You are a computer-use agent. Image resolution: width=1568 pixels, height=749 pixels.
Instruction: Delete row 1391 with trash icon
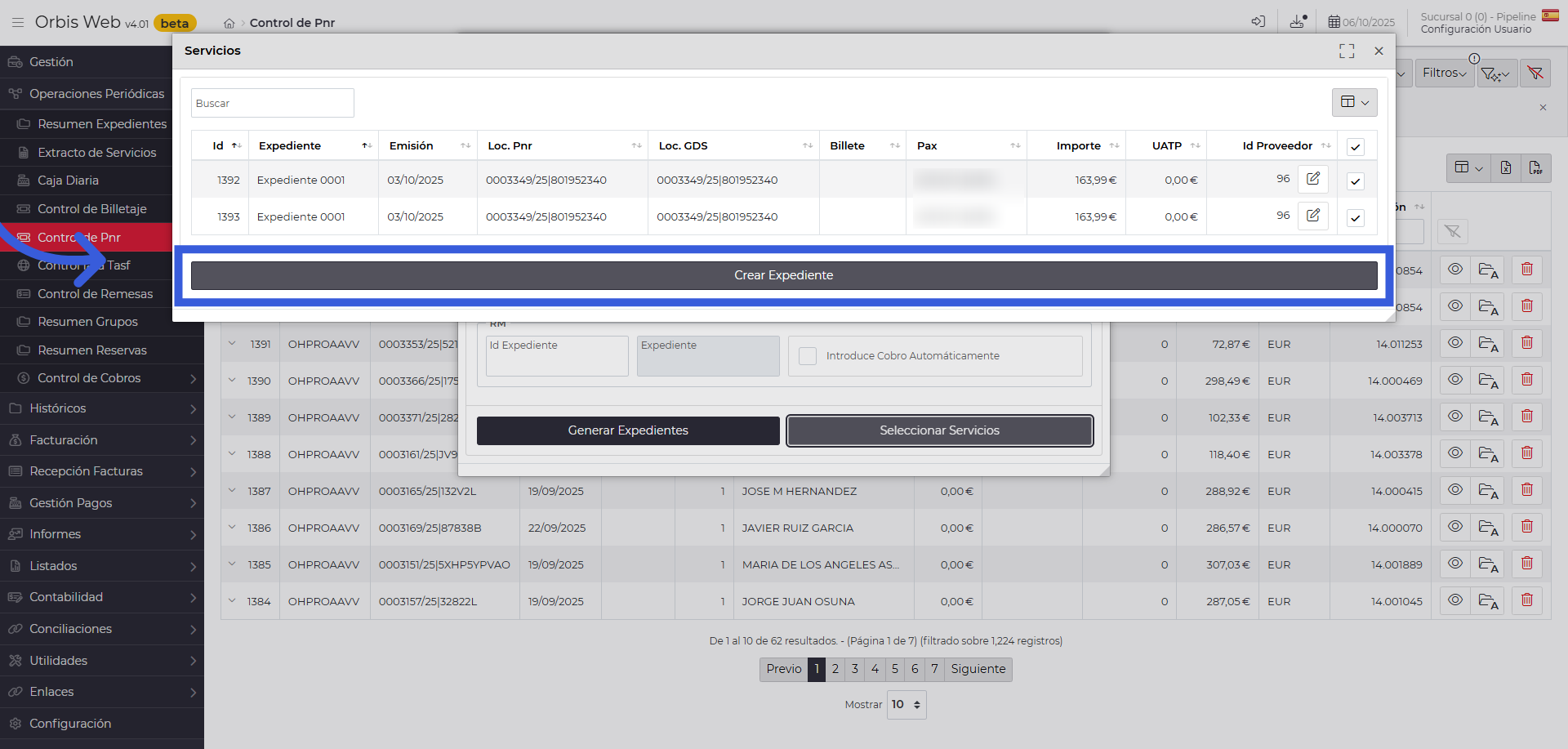pos(1526,343)
